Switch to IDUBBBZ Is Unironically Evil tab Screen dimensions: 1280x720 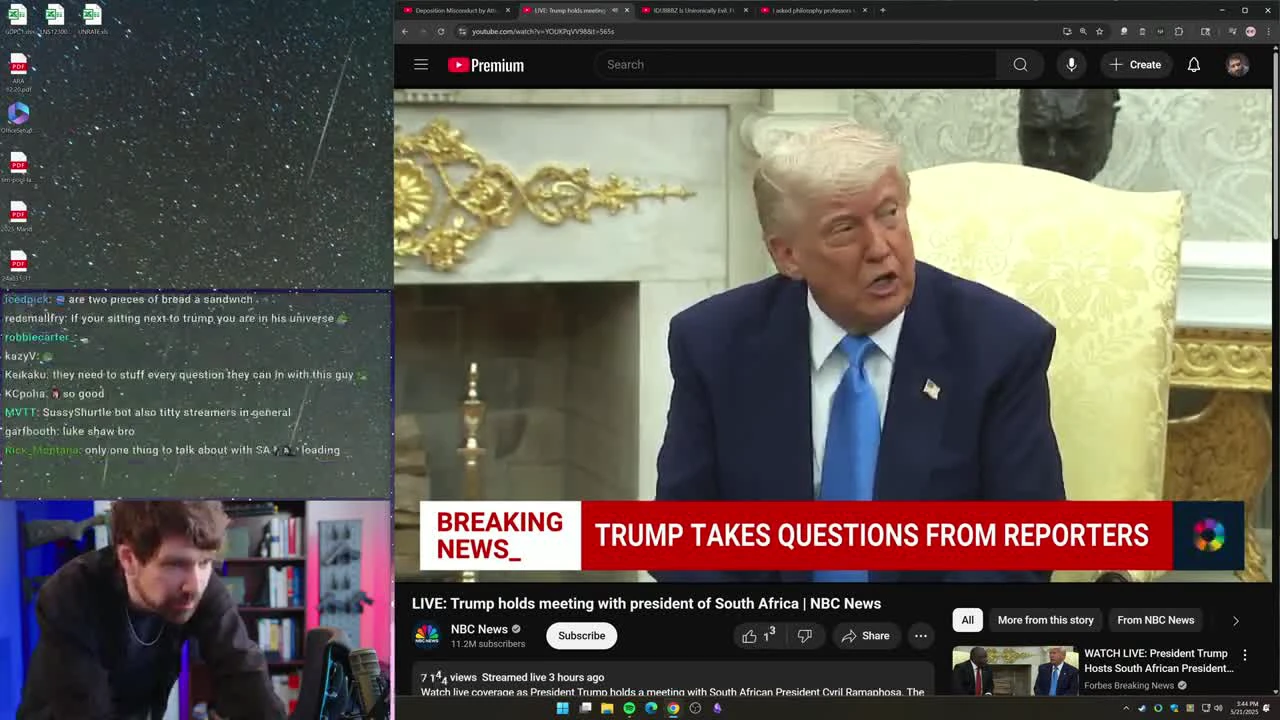[693, 10]
